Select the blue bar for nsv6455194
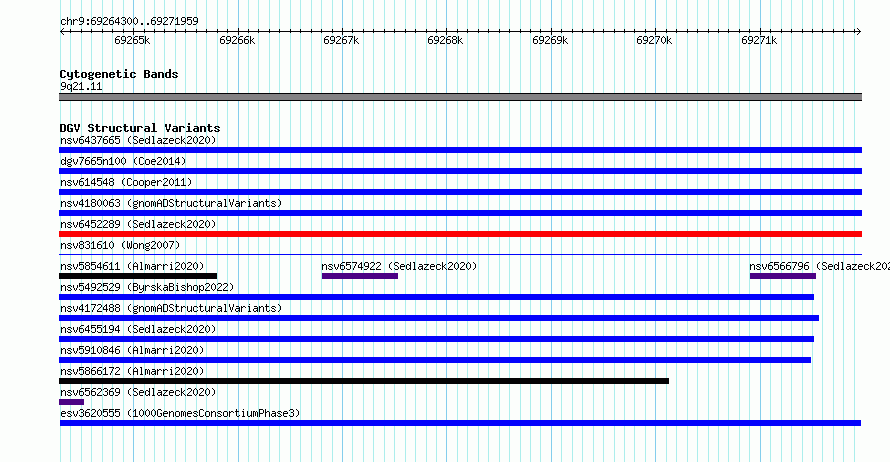890x462 pixels. (x=436, y=339)
